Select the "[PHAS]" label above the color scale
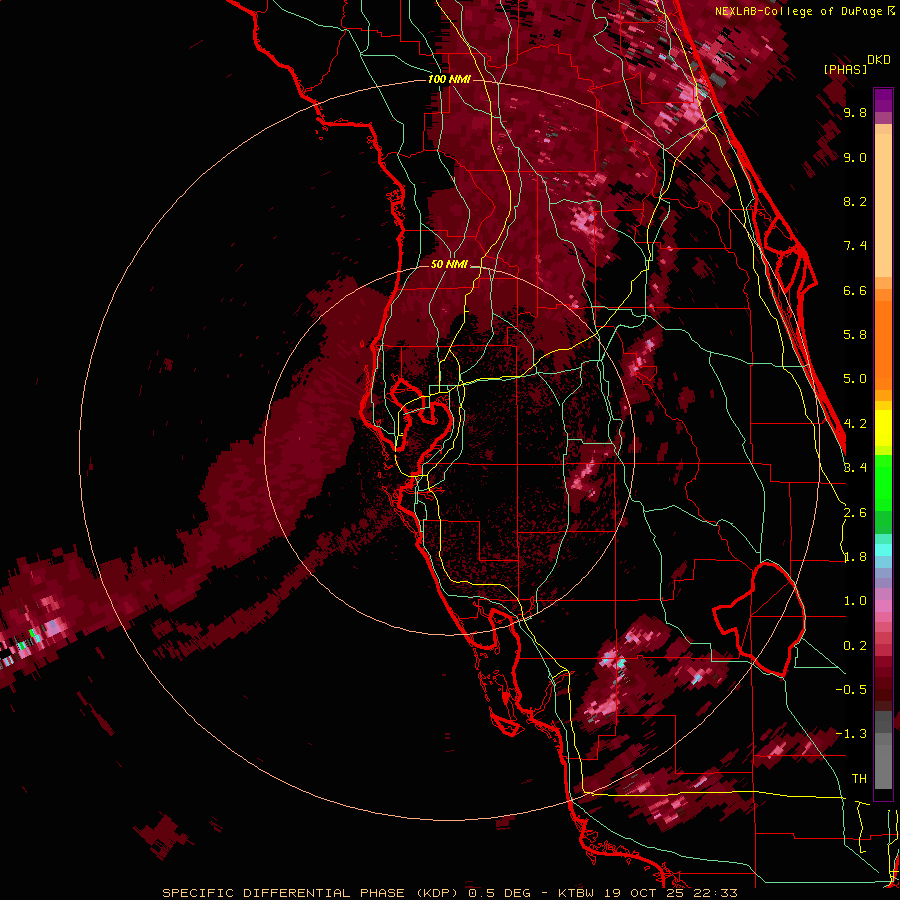 [845, 69]
